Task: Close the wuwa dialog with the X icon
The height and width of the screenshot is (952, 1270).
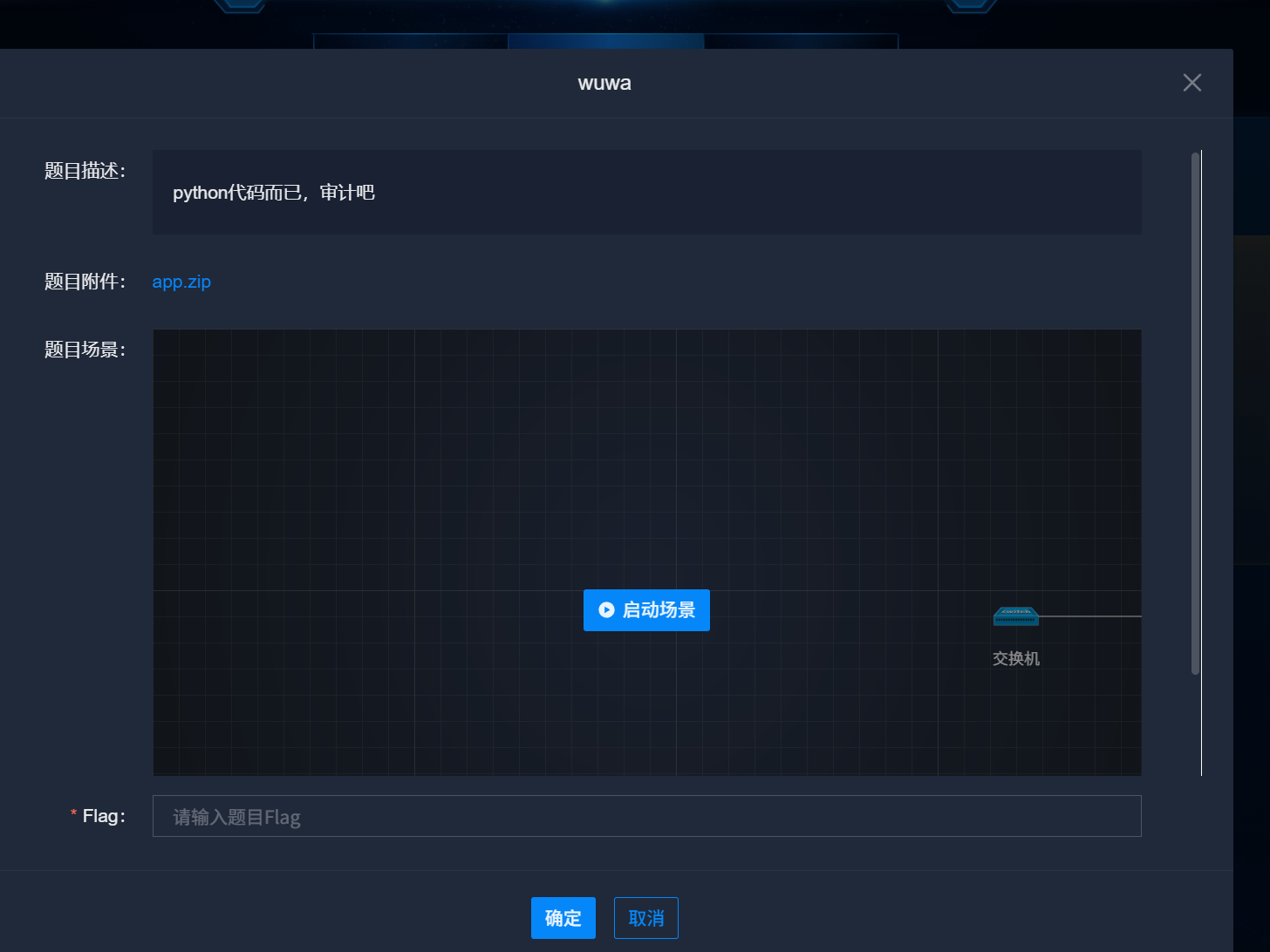Action: click(1191, 83)
